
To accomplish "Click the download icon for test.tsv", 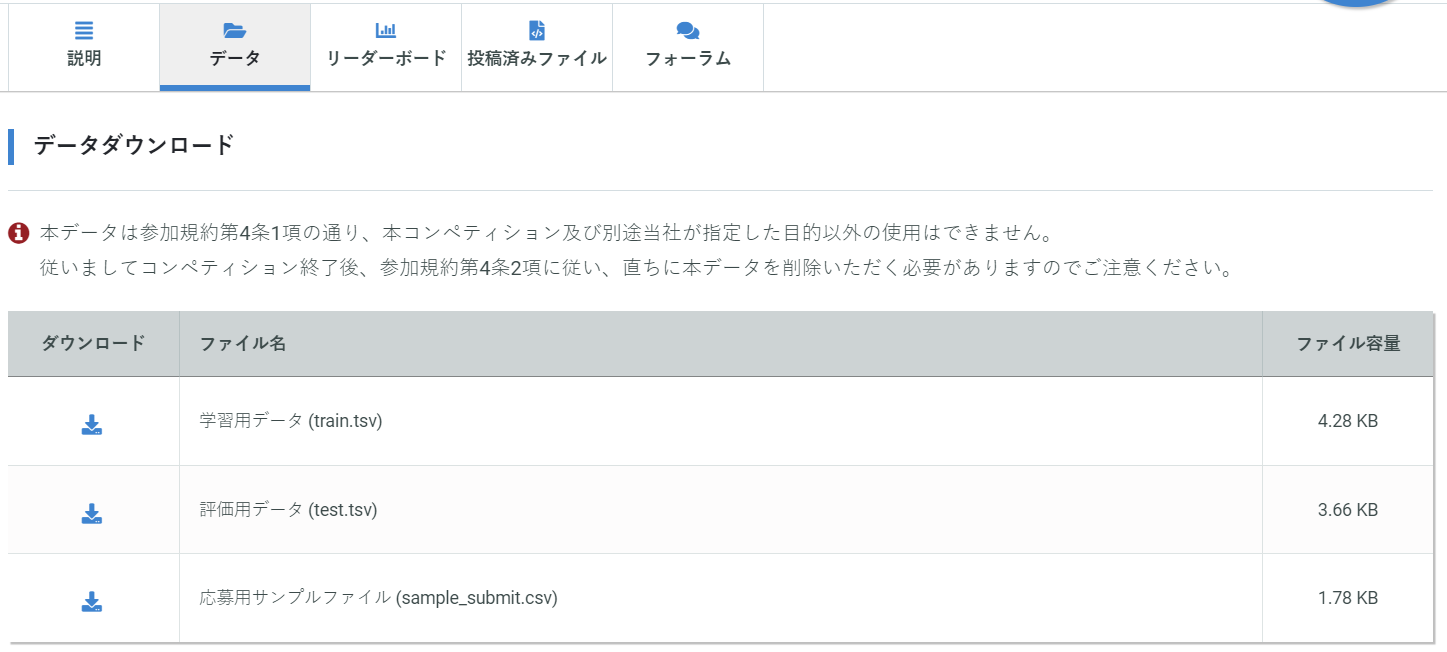I will (x=92, y=512).
